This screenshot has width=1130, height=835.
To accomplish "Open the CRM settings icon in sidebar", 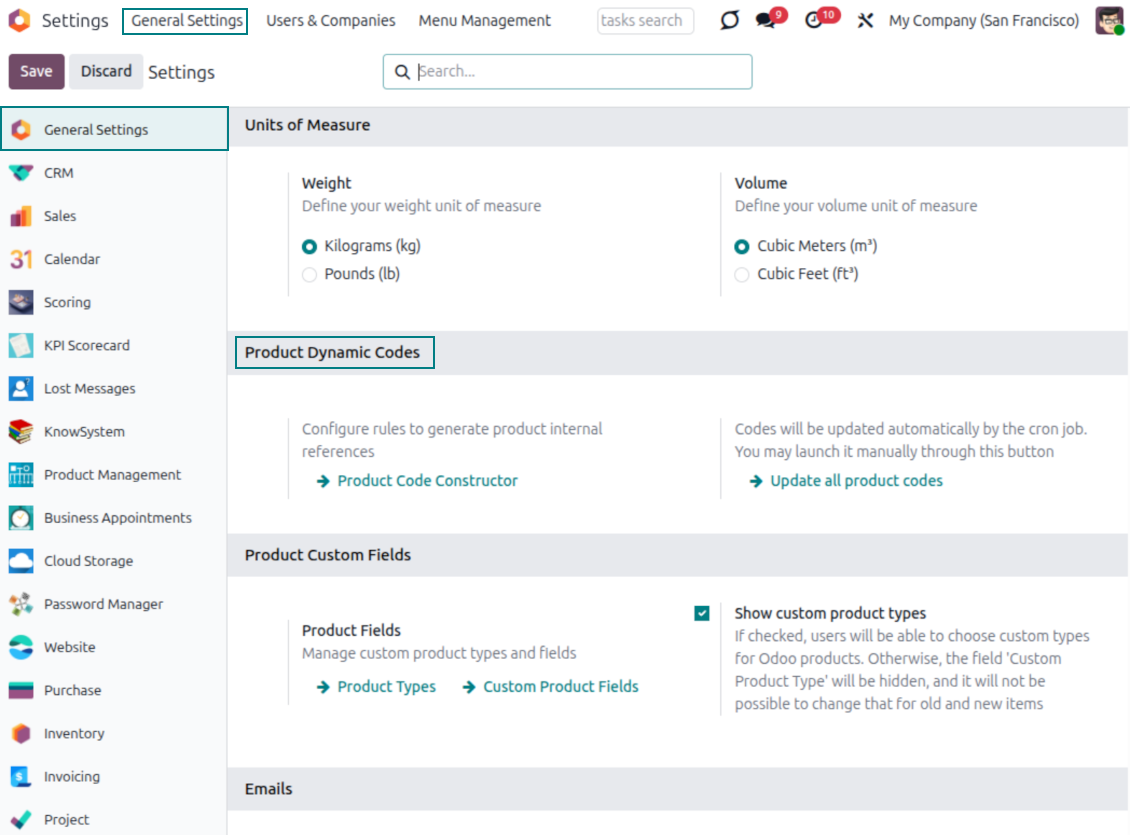I will 21,173.
